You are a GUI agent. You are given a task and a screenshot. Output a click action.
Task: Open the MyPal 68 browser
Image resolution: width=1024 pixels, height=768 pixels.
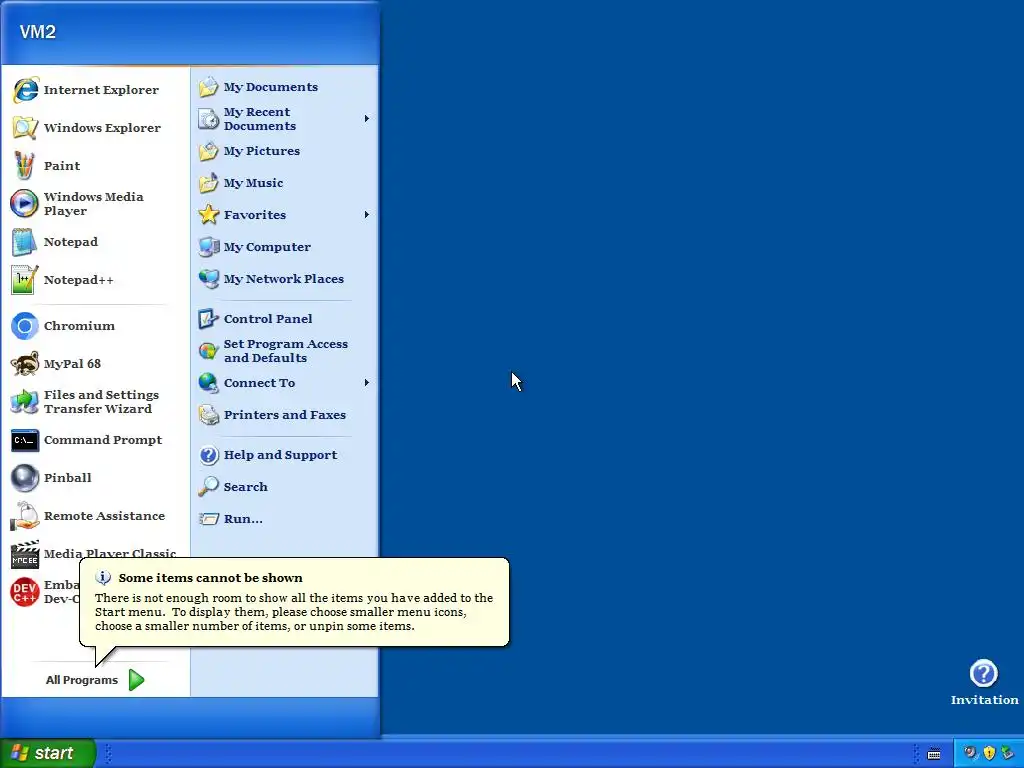coord(95,364)
